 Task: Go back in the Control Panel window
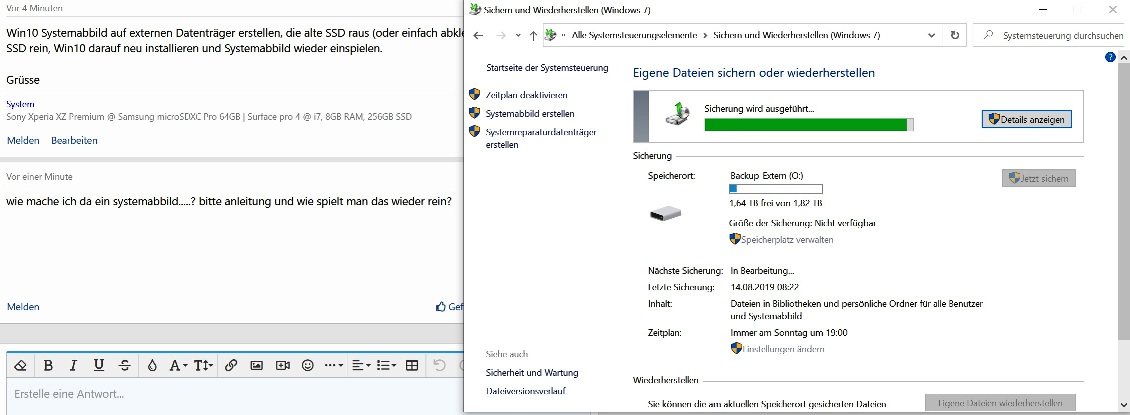coord(479,35)
